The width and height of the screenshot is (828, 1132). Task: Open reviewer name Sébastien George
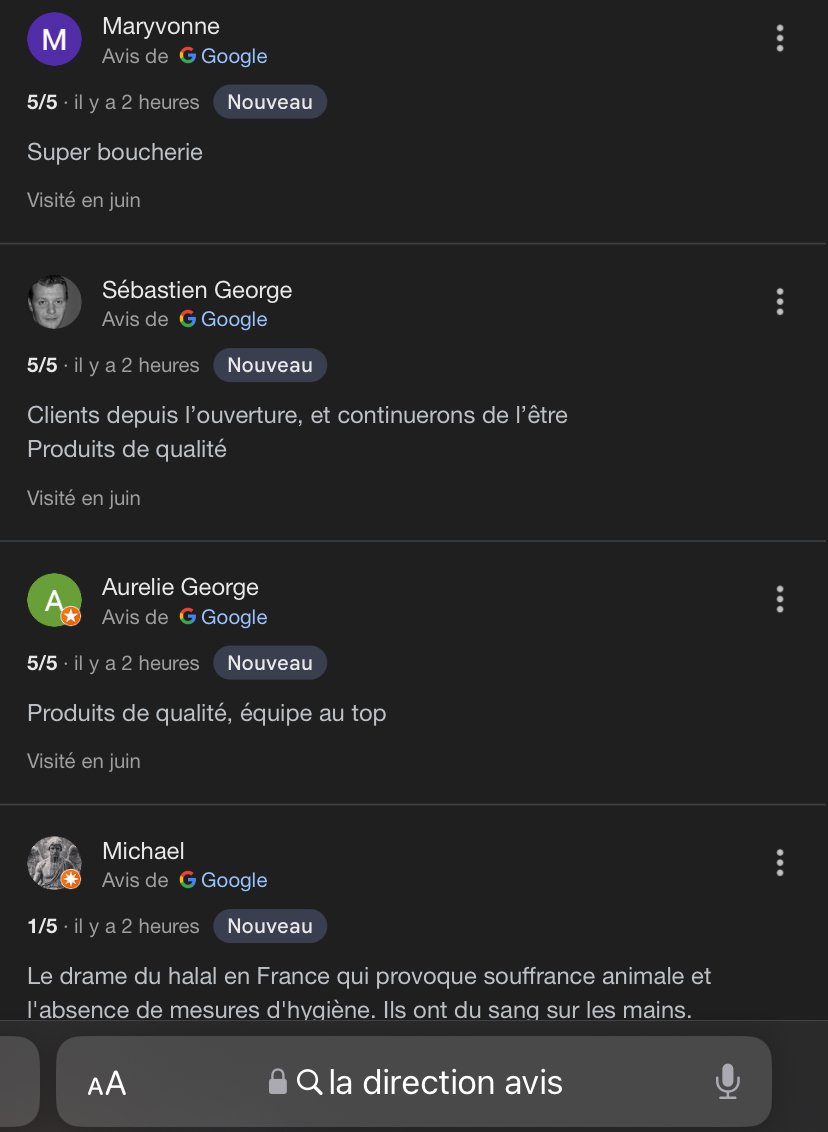point(197,290)
